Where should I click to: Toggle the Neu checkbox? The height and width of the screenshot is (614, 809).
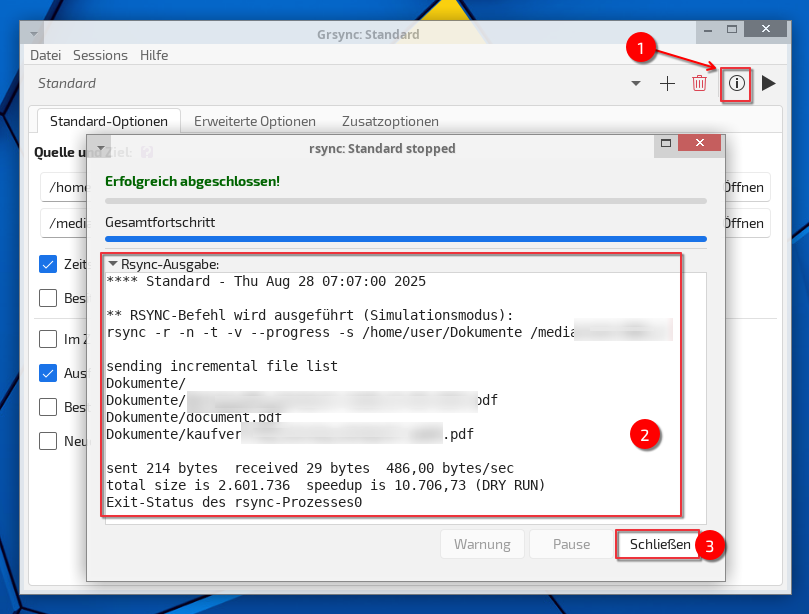point(48,441)
